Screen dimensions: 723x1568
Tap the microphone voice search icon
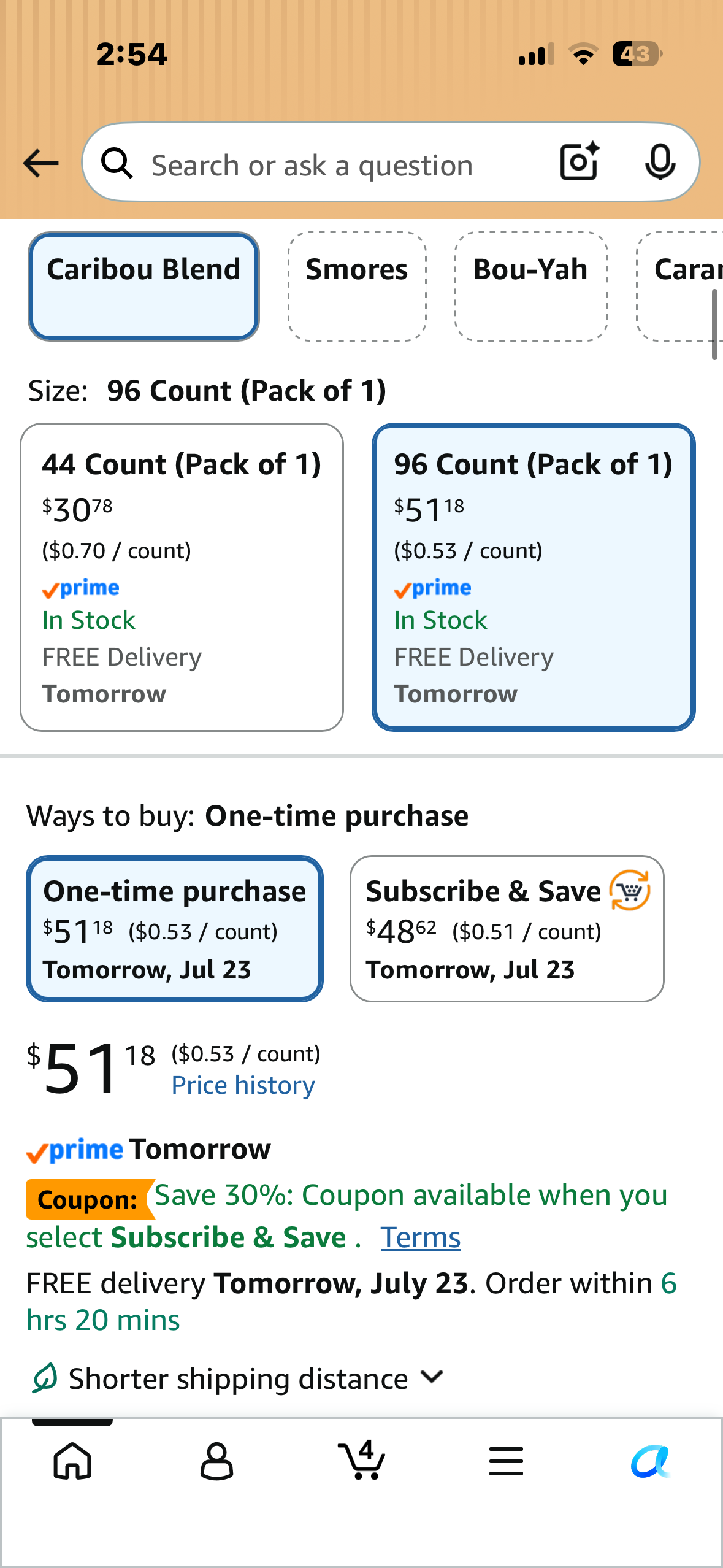(x=660, y=163)
